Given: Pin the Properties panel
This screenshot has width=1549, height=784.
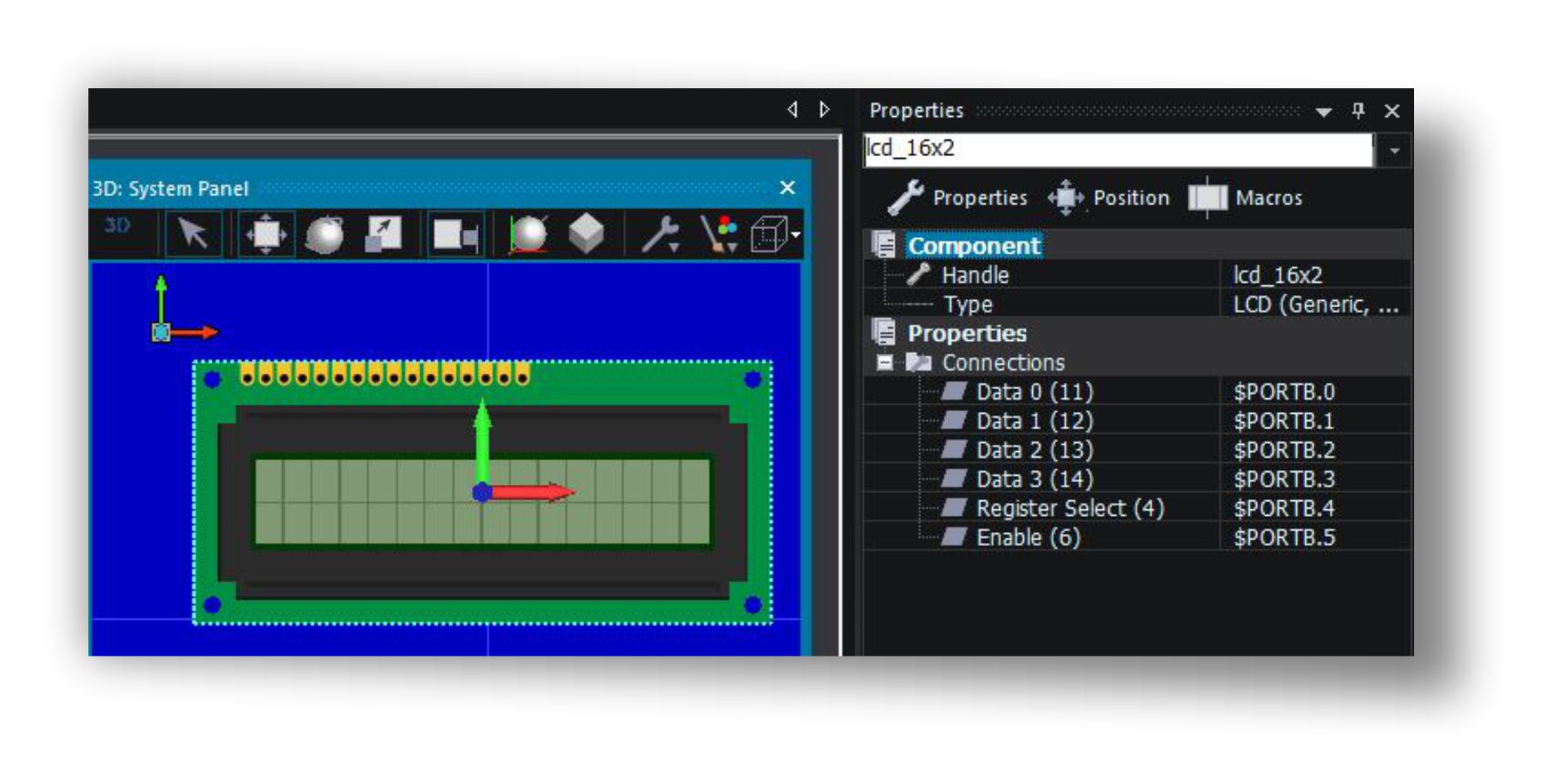Looking at the screenshot, I should 1358,110.
